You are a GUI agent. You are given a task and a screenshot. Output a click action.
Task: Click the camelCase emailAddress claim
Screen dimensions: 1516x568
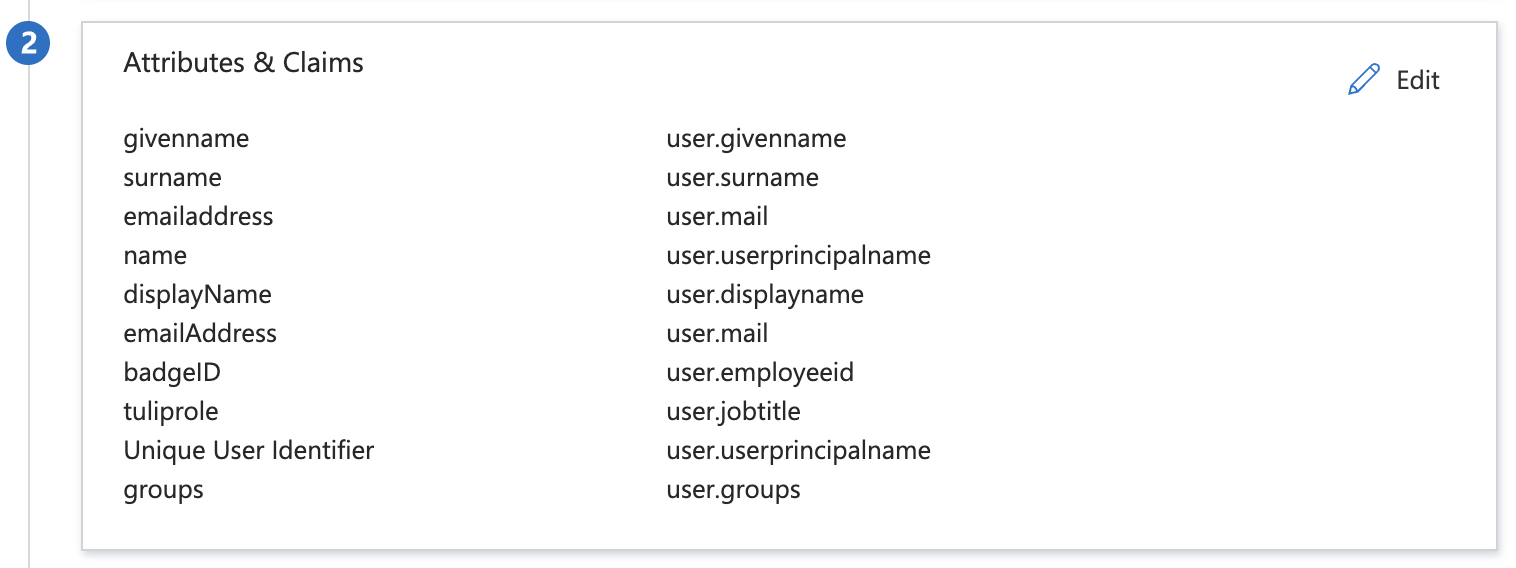[x=200, y=334]
